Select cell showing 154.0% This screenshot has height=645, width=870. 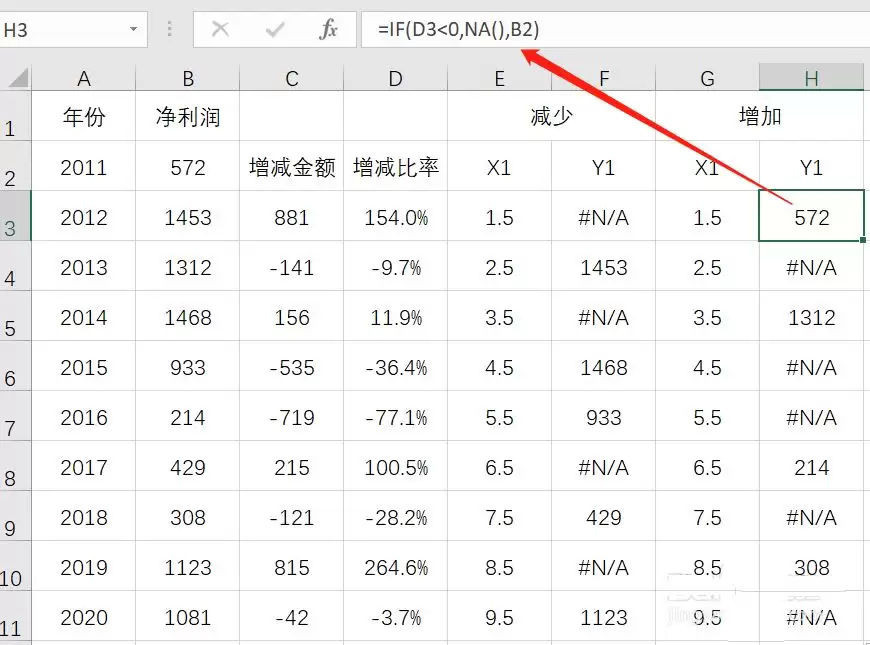point(396,217)
